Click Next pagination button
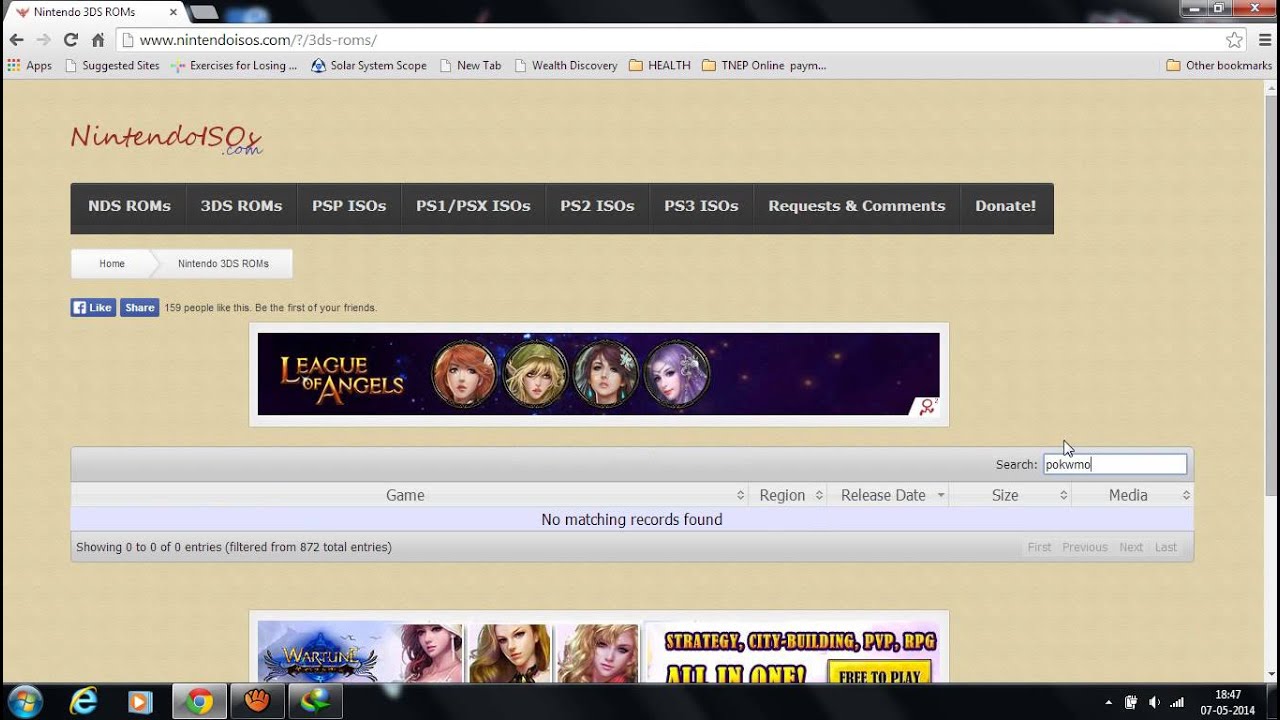 (x=1131, y=547)
